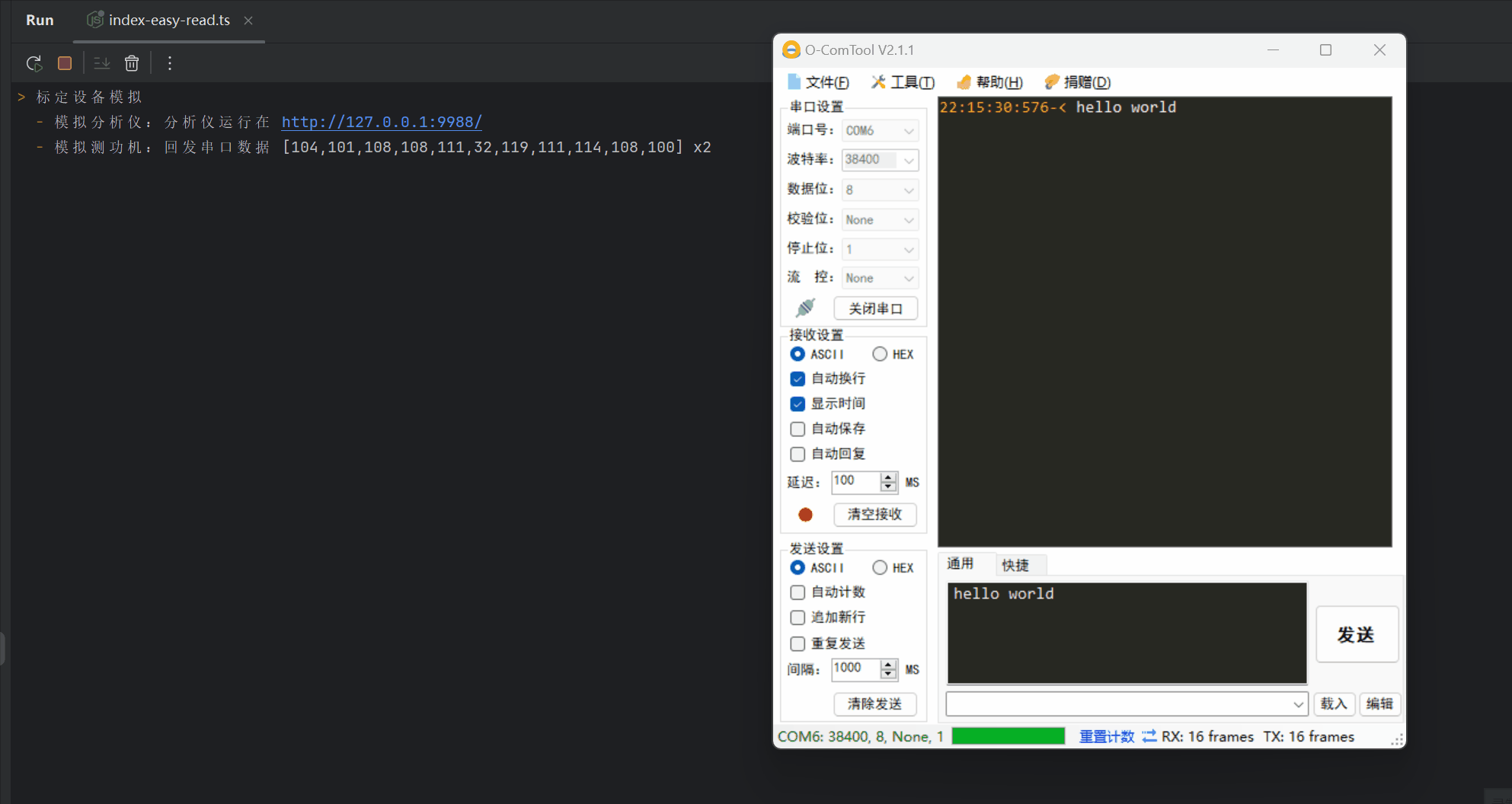
Task: Click the 间隔 value field showing 1000
Action: point(855,669)
